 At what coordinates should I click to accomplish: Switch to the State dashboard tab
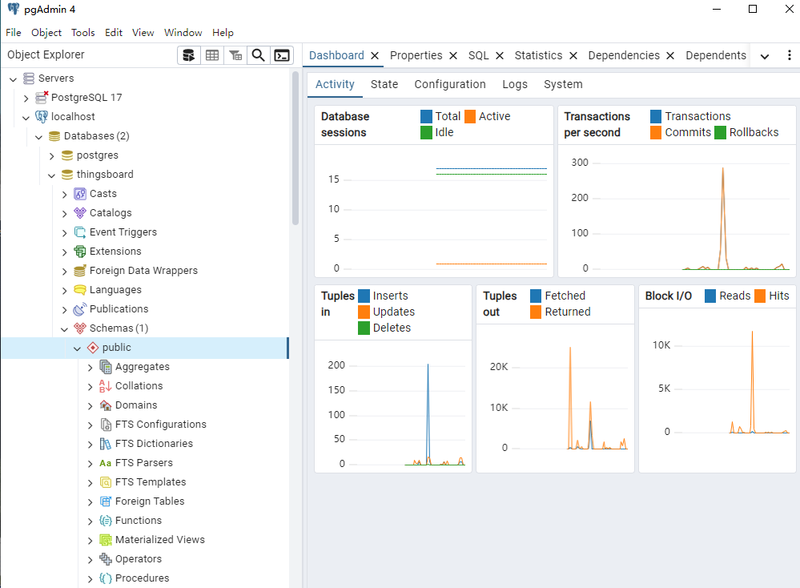(384, 84)
